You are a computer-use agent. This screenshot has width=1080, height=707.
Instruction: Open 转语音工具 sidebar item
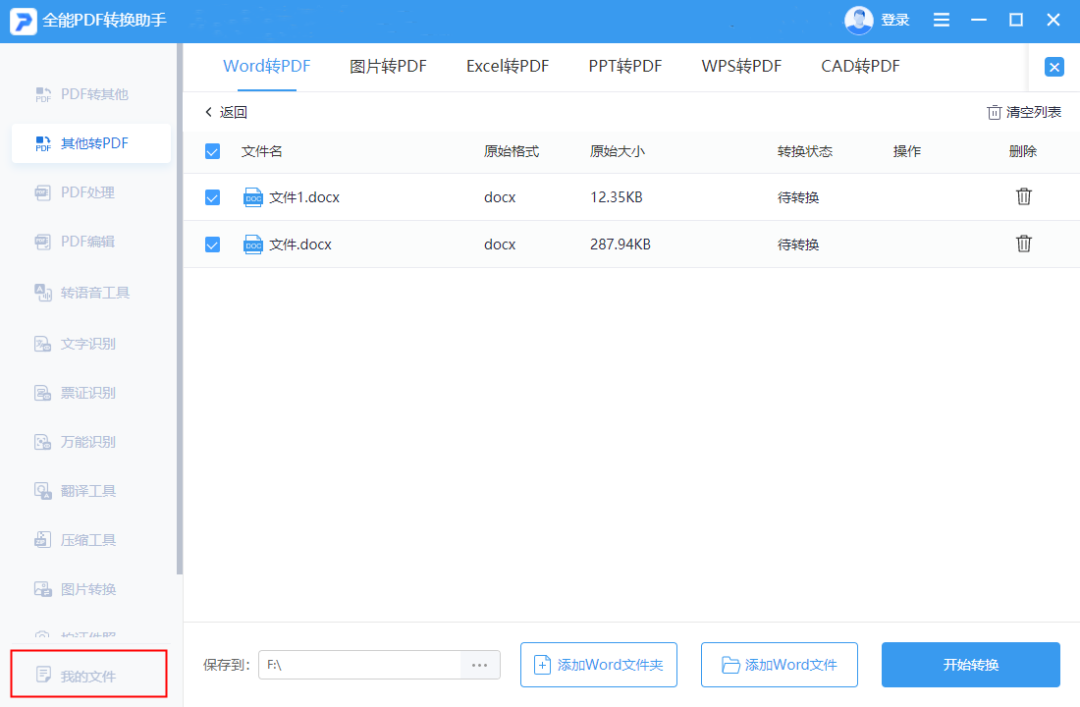pyautogui.click(x=81, y=293)
